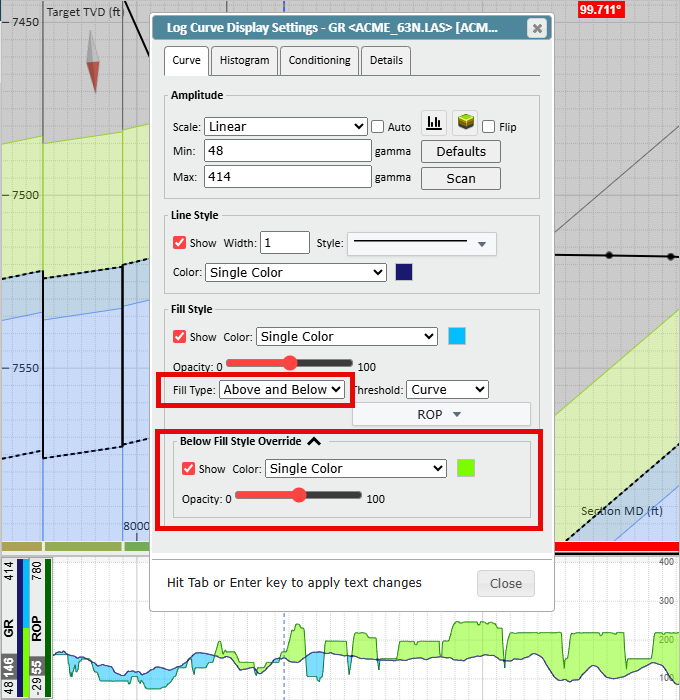The height and width of the screenshot is (700, 680).
Task: Click the Scan button
Action: (x=461, y=179)
